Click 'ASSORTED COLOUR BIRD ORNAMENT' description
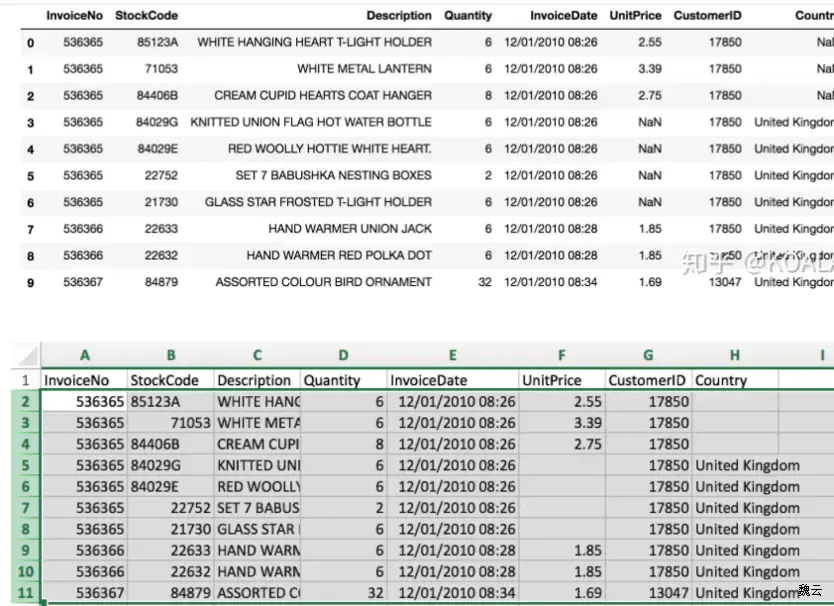 (x=323, y=281)
